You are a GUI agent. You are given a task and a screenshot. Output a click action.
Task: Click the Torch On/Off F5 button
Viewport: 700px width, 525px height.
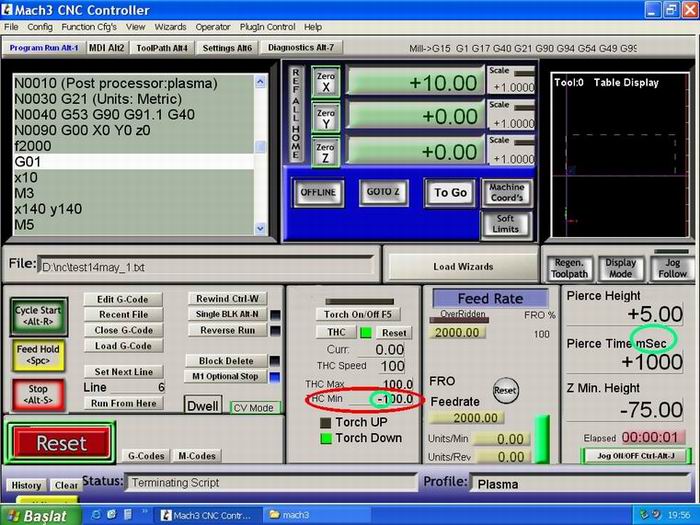pyautogui.click(x=358, y=315)
